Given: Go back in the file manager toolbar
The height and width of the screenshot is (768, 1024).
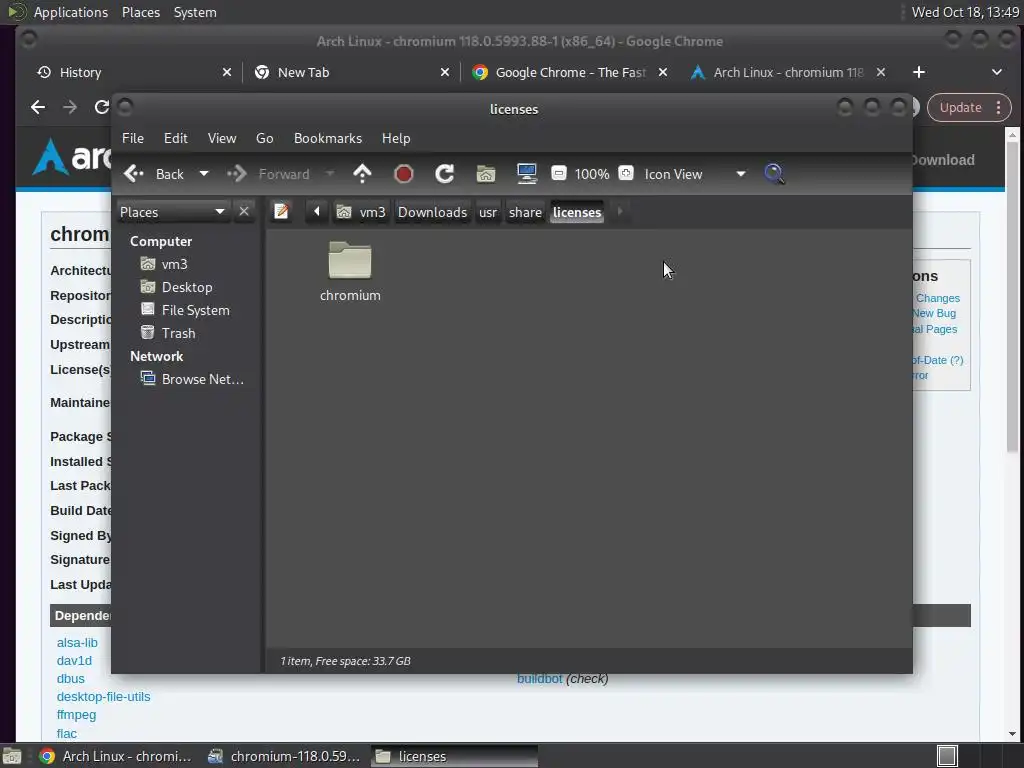Looking at the screenshot, I should pyautogui.click(x=154, y=174).
